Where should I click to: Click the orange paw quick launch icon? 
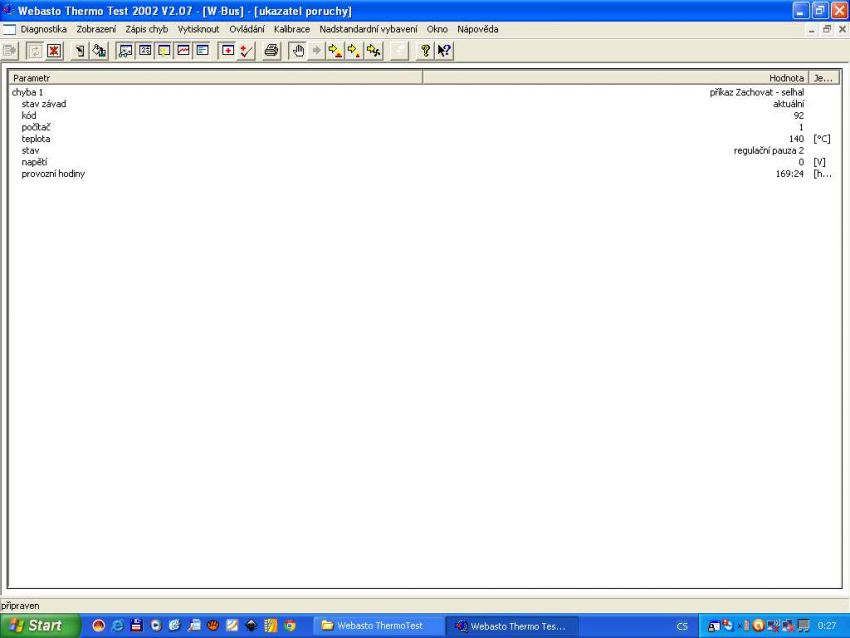pyautogui.click(x=213, y=626)
